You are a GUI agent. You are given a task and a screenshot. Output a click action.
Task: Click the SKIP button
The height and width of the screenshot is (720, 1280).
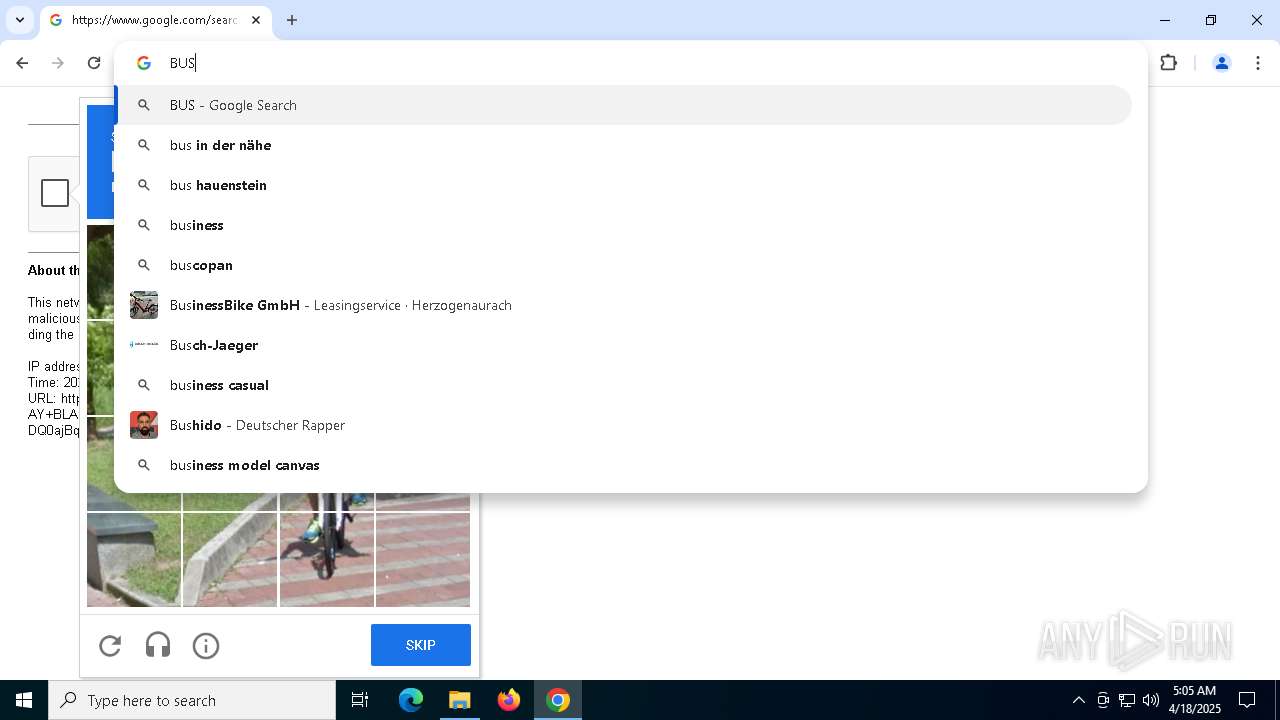421,645
